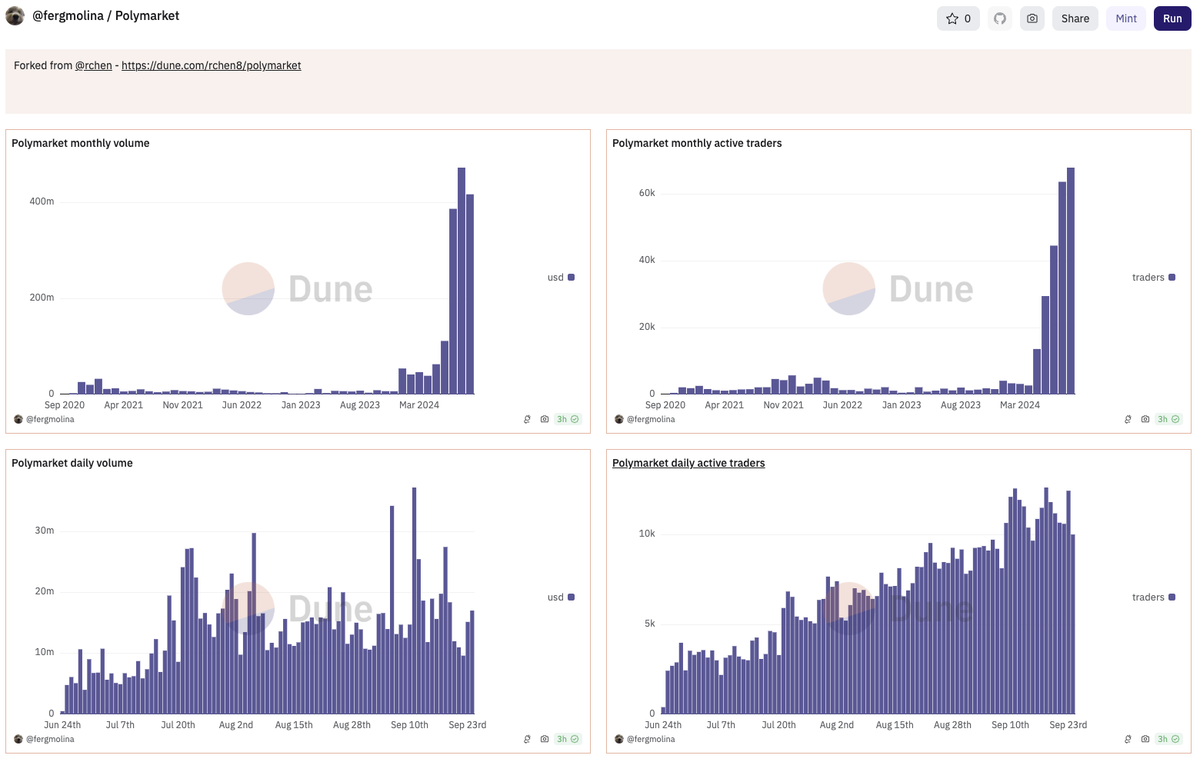Viewport: 1200px width, 762px height.
Task: Click the dashboard screenshot camera icon in header
Action: click(x=1032, y=18)
